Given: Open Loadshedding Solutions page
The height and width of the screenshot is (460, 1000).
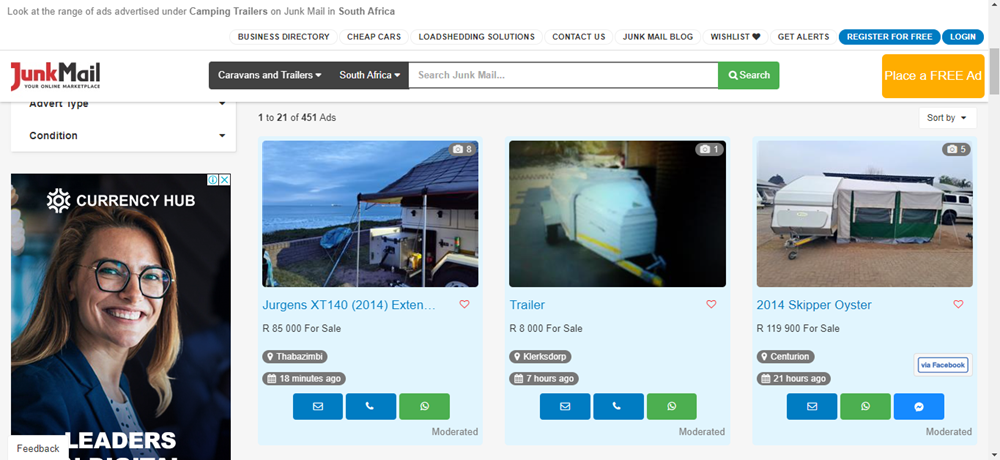Looking at the screenshot, I should 476,37.
